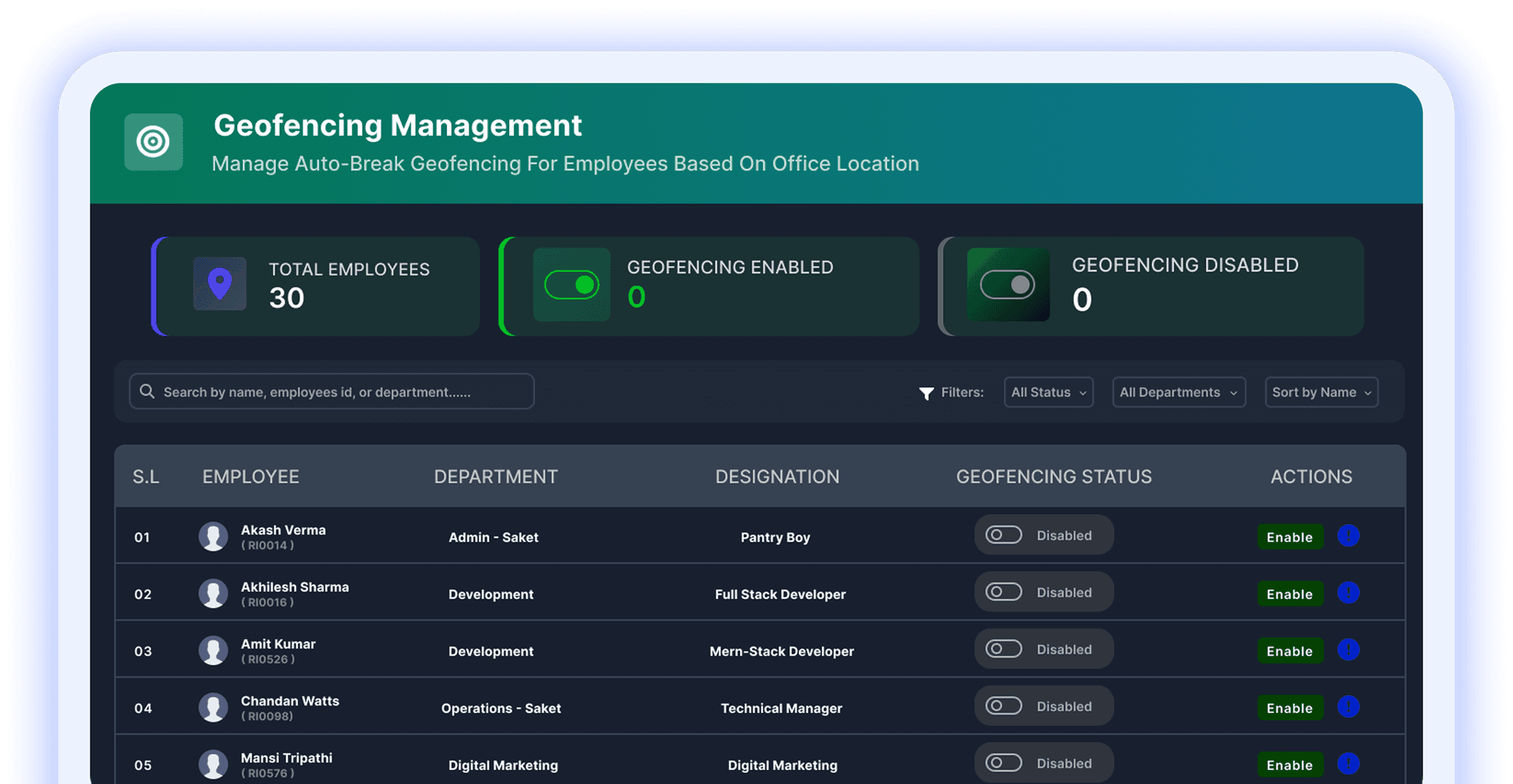
Task: Open the info icon beside Akash Verma's Enable button
Action: point(1348,536)
